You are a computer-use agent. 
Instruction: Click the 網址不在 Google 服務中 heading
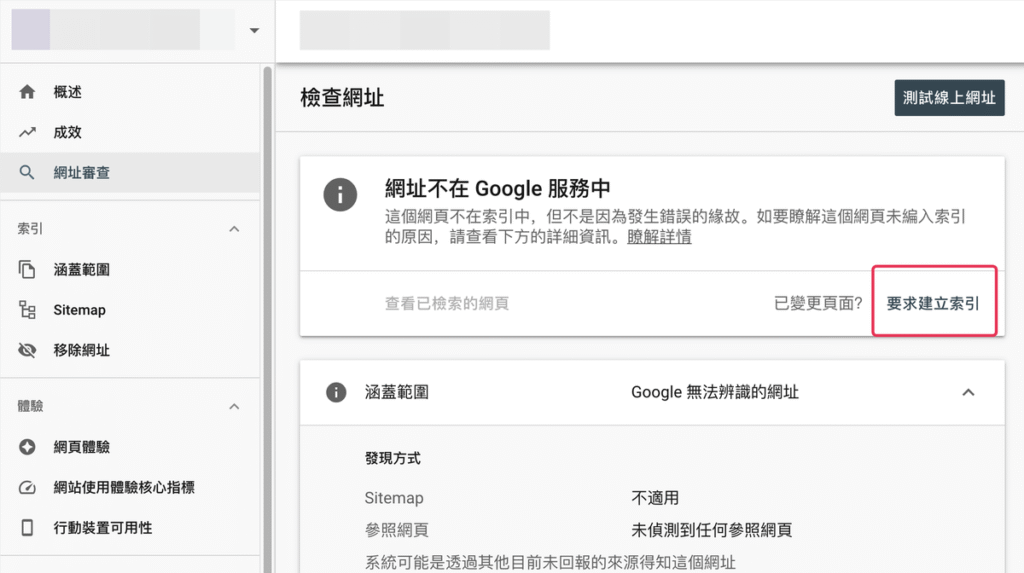(x=498, y=188)
